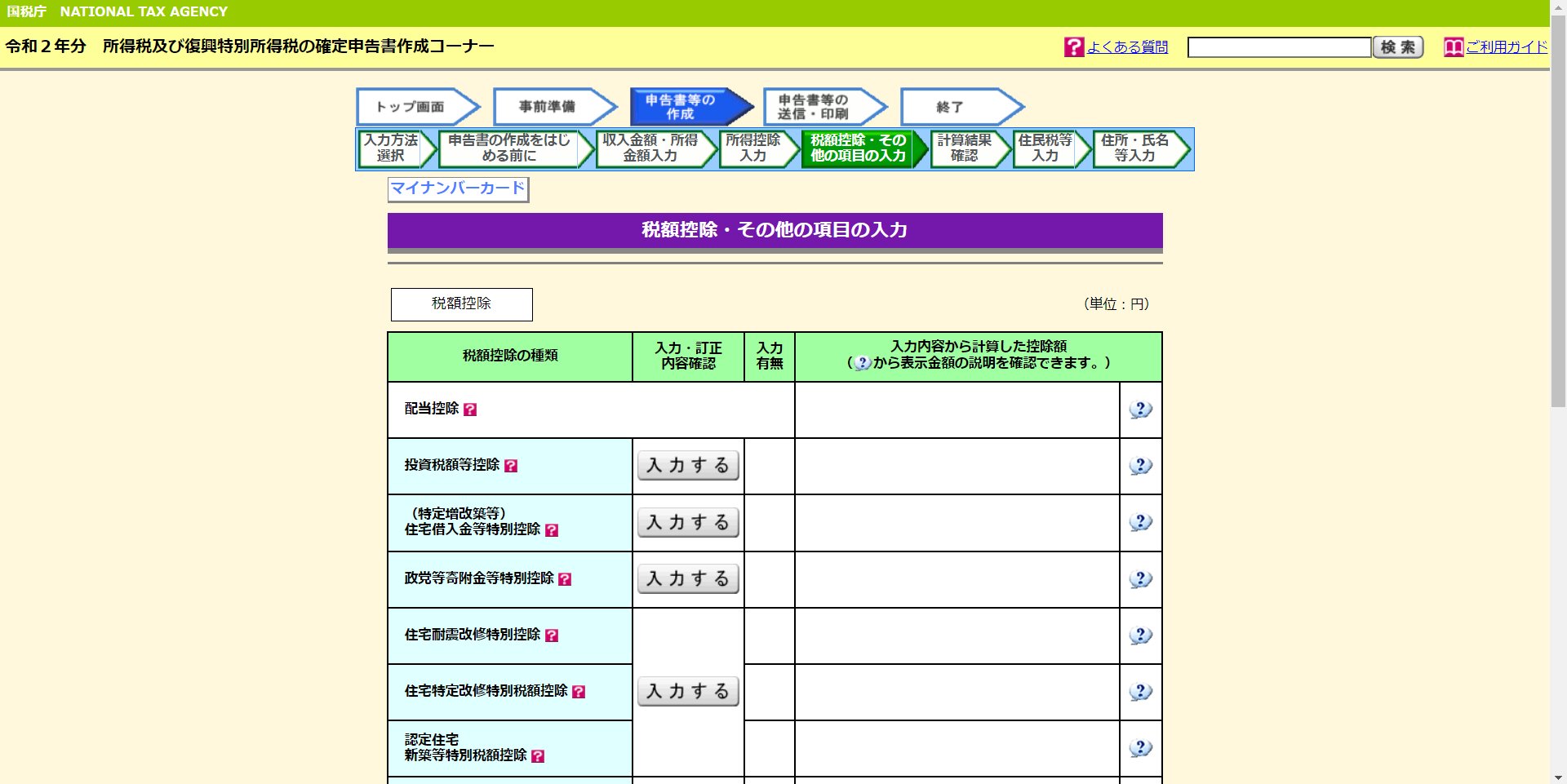The height and width of the screenshot is (784, 1567).
Task: Open the amount explanation bubble for 認定住宅新築等特別税額控除
Action: pos(1140,748)
